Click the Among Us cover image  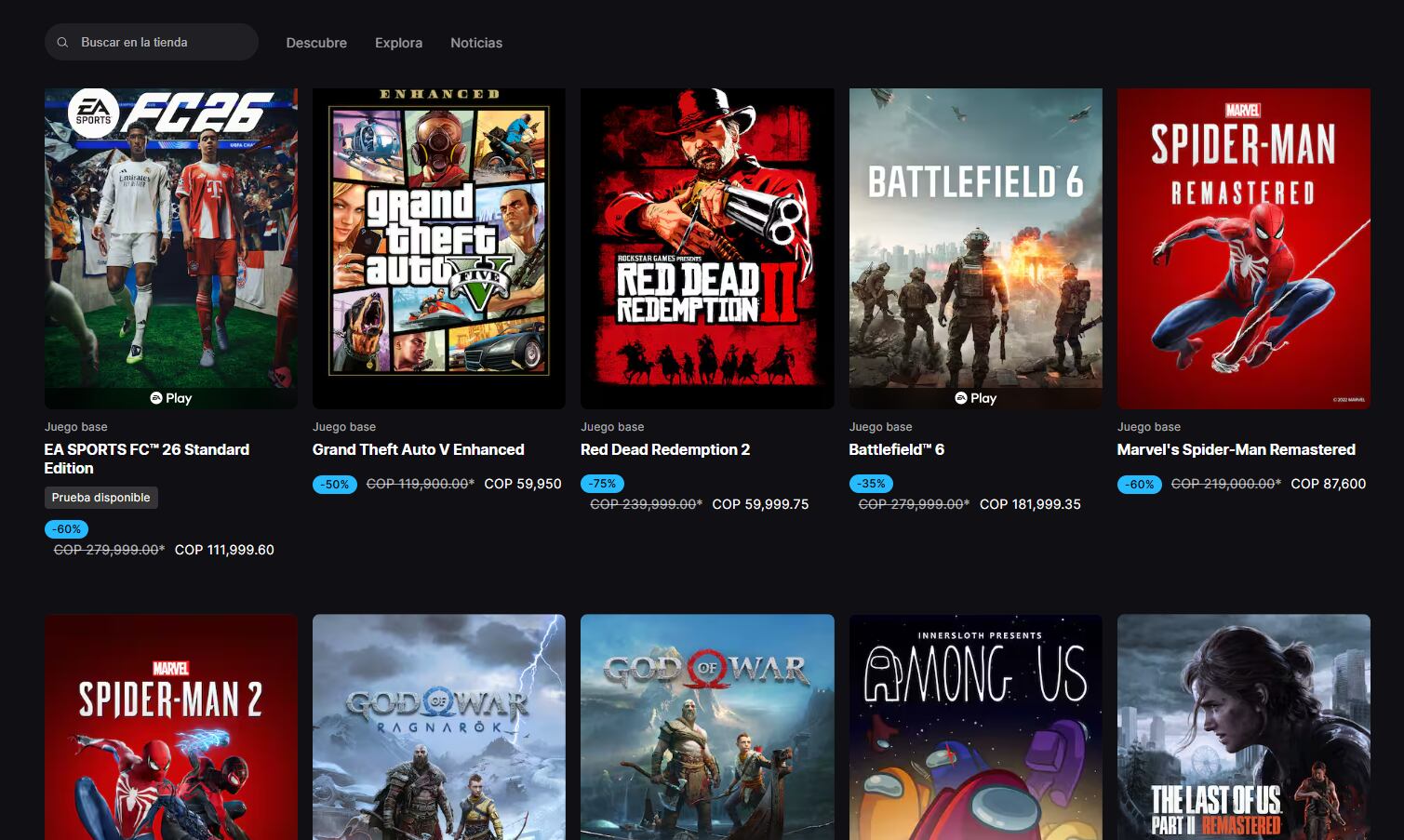975,727
